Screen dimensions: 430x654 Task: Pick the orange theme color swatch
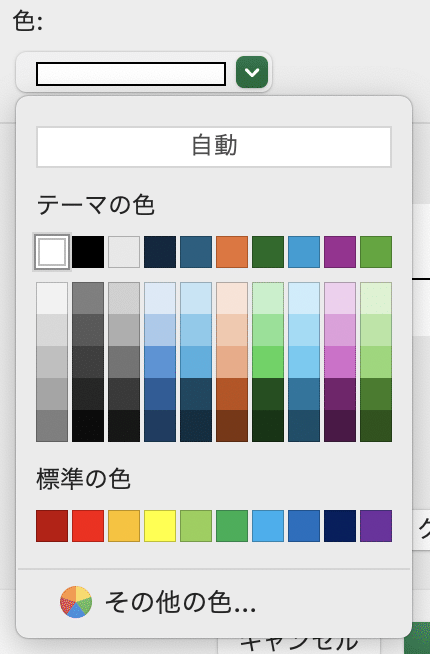tap(232, 252)
